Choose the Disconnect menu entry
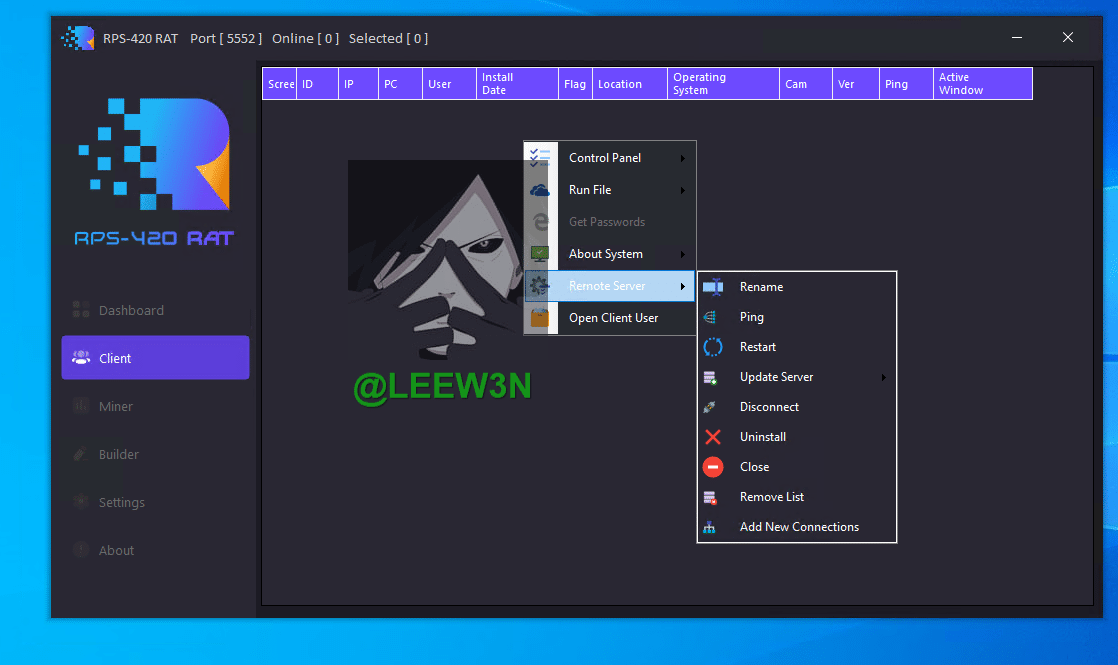 [769, 407]
